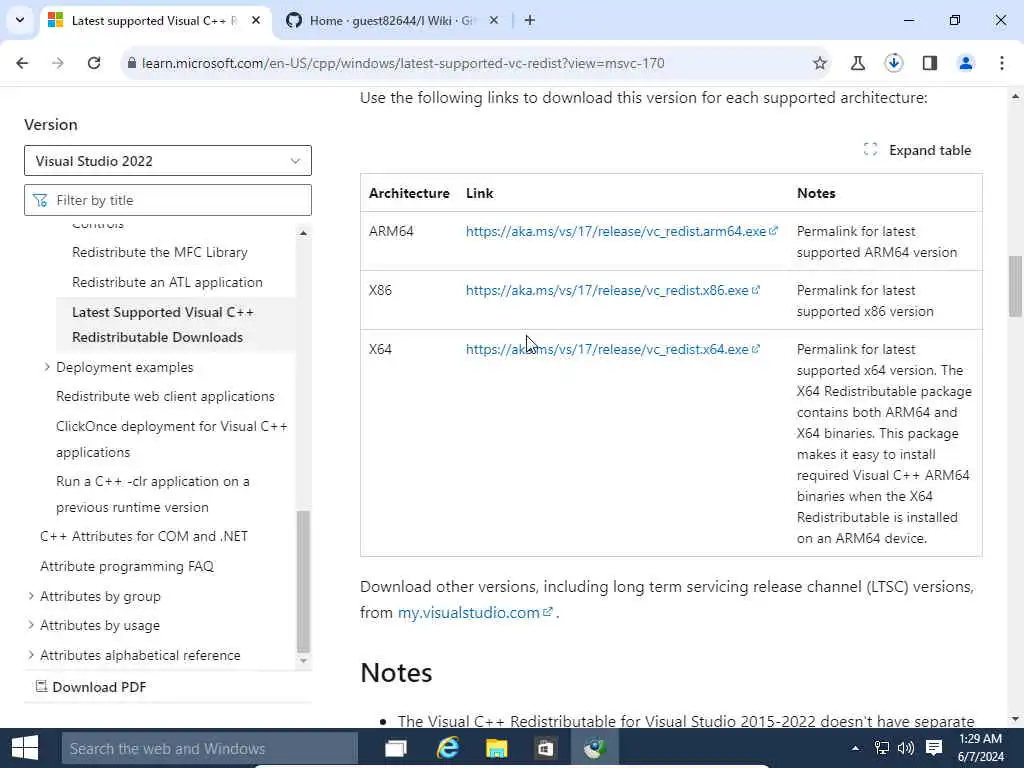Expand Attributes by group
1024x768 pixels.
coord(31,596)
